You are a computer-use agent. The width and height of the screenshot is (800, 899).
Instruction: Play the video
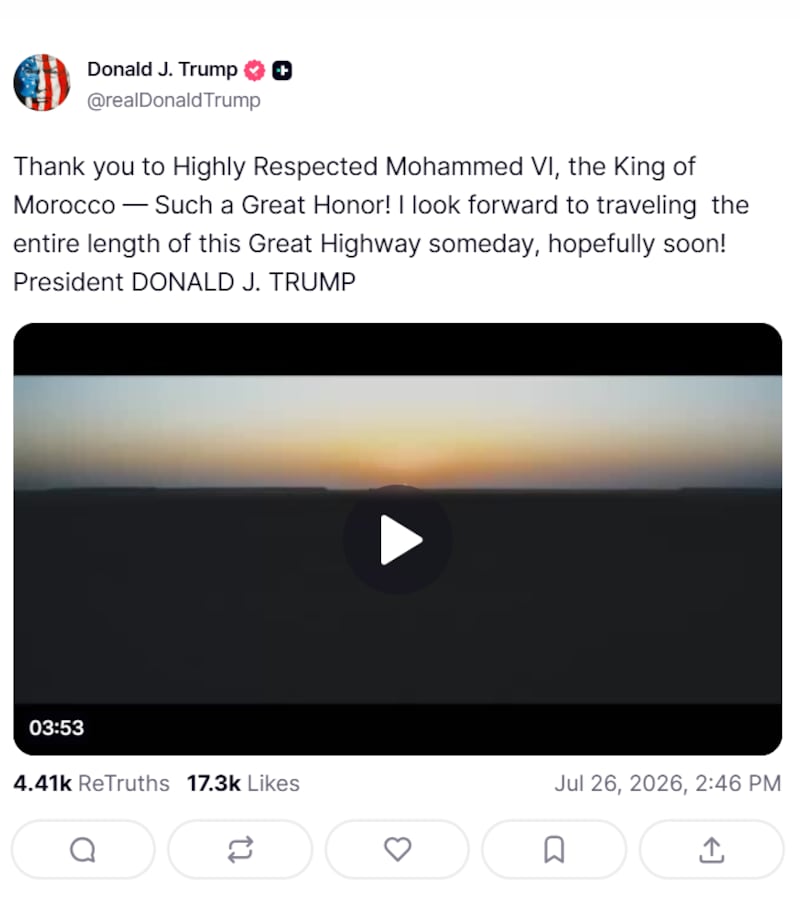(x=398, y=540)
